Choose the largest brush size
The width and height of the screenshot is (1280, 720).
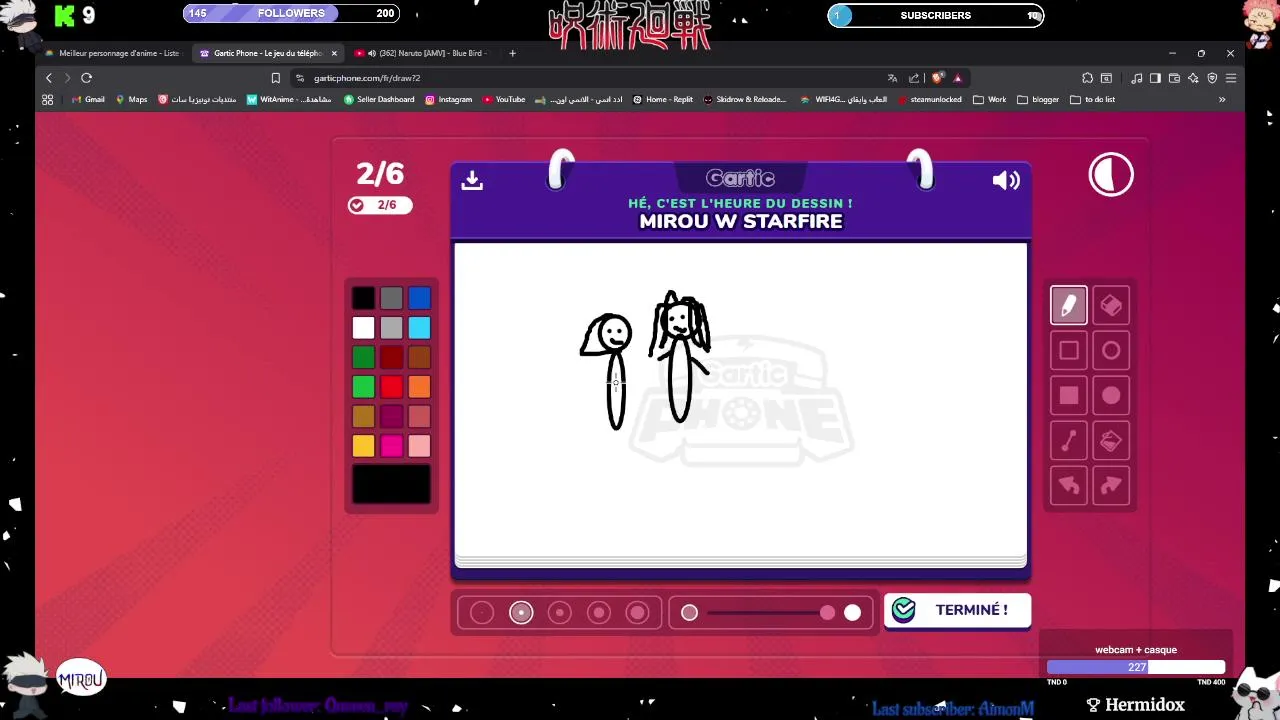pos(638,613)
